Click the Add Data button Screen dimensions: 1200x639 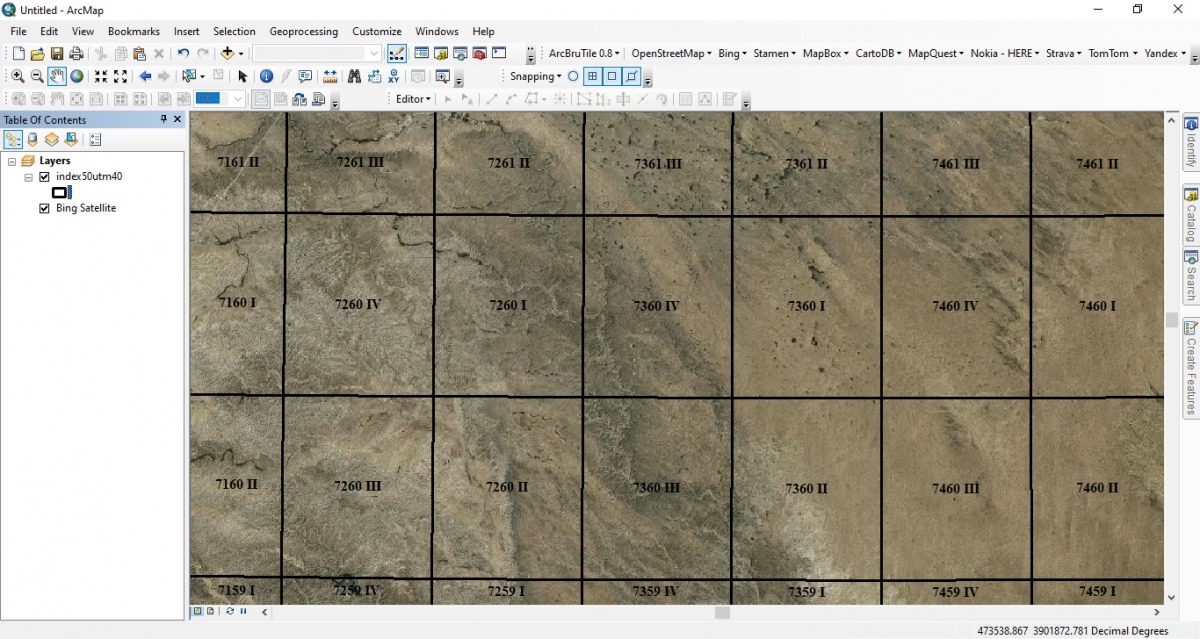228,53
